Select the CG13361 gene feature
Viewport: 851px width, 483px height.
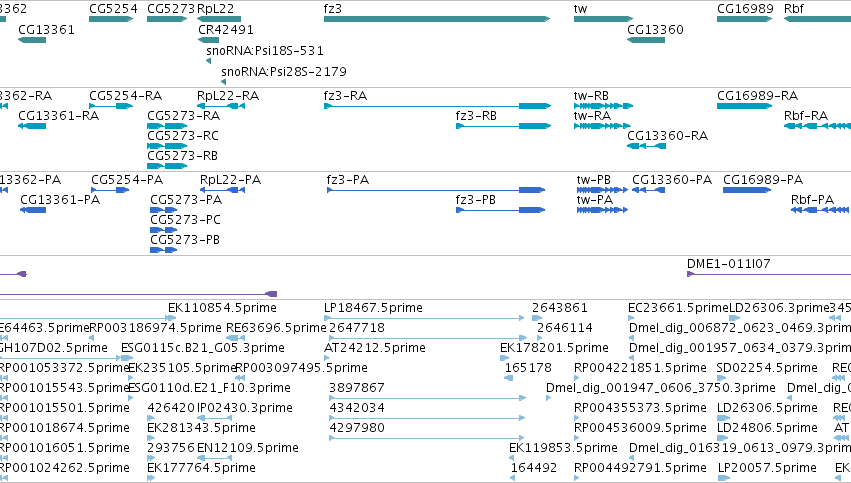pos(32,40)
